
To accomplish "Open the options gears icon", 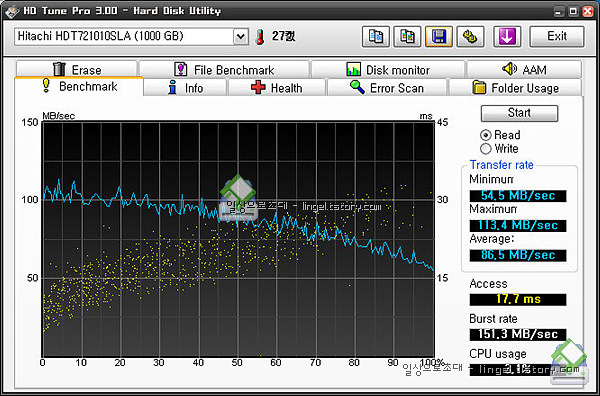I will [470, 37].
